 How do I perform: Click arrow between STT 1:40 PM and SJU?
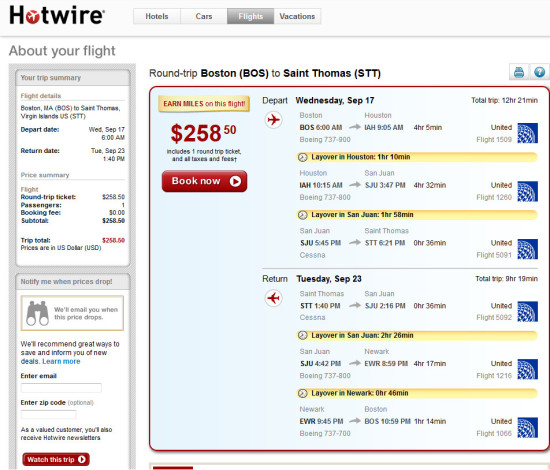pyautogui.click(x=355, y=305)
